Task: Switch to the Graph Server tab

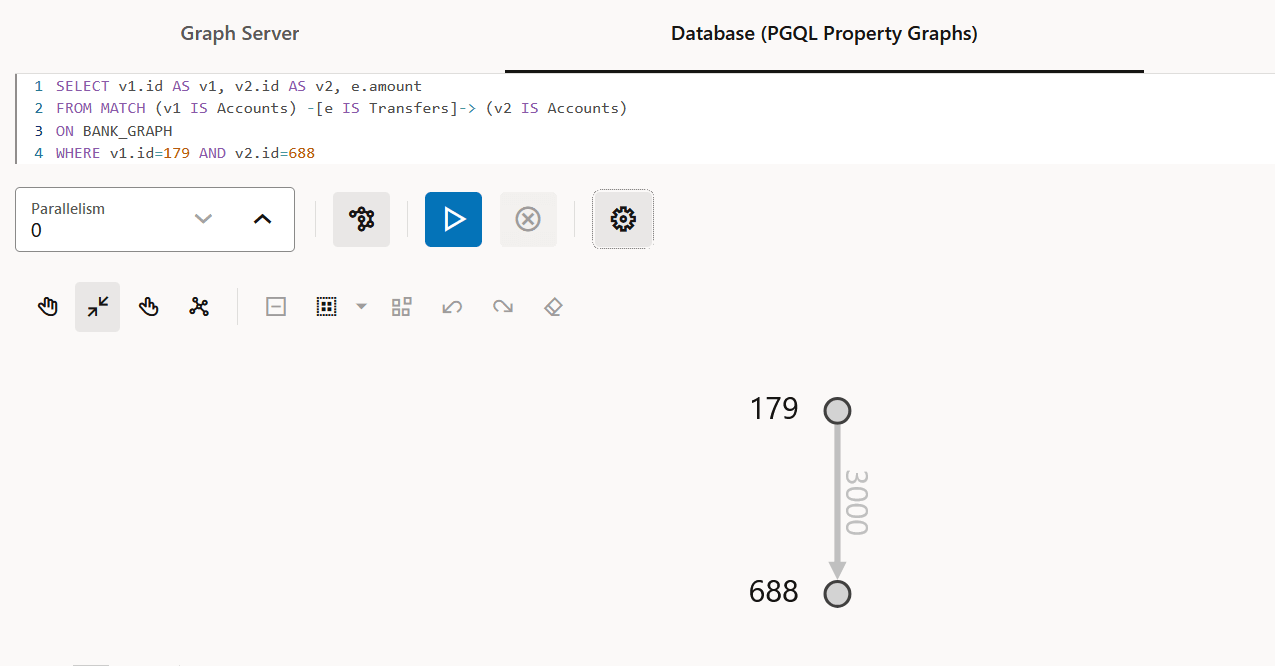Action: (x=240, y=34)
